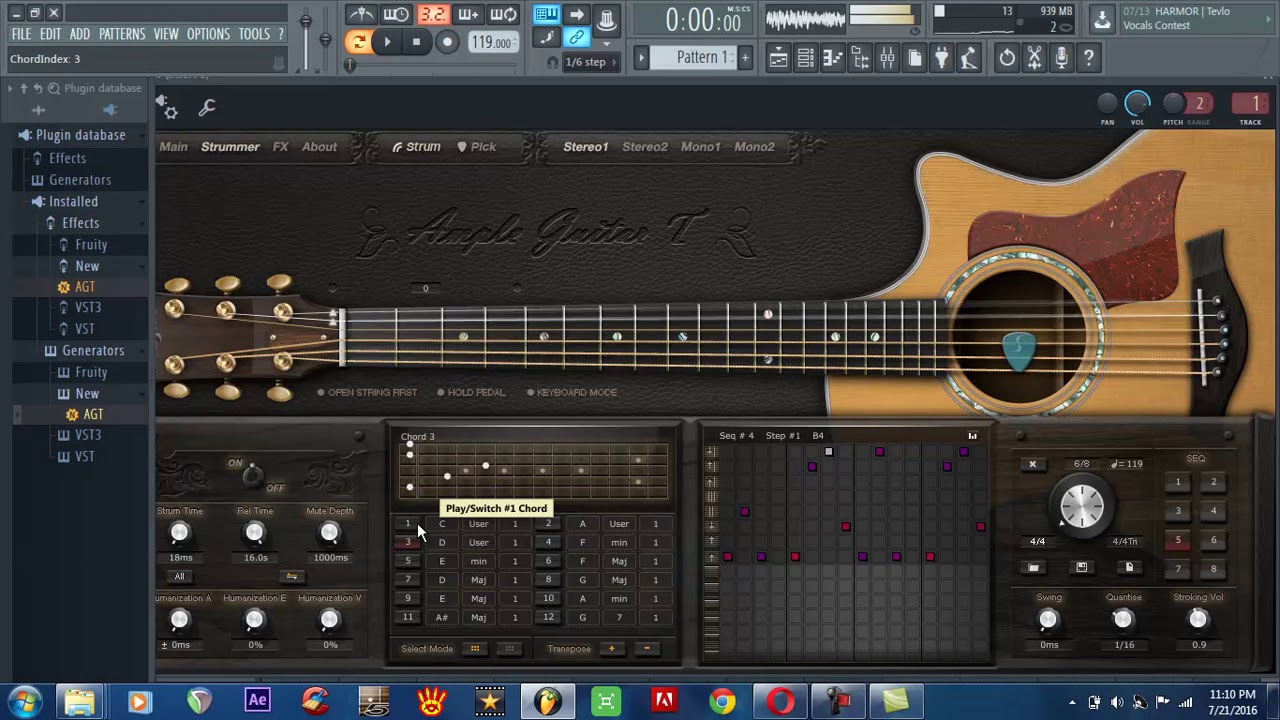This screenshot has width=1280, height=720.
Task: Load a sequence with the folder icon
Action: (1034, 568)
